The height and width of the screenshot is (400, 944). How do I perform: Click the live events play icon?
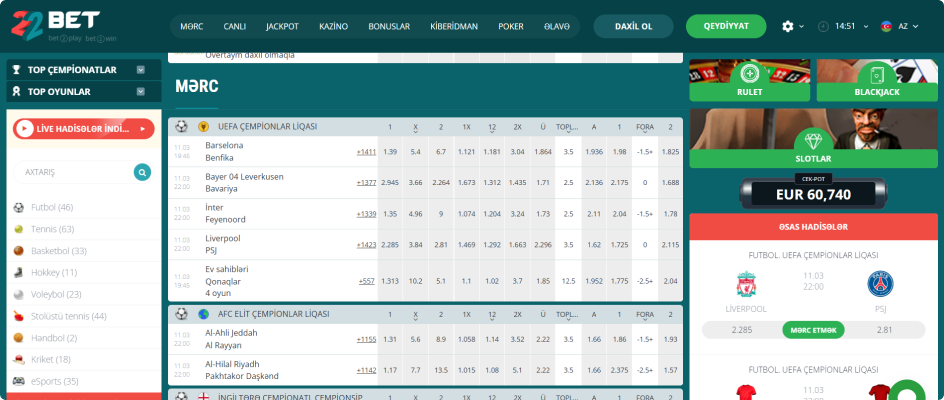click(x=24, y=128)
